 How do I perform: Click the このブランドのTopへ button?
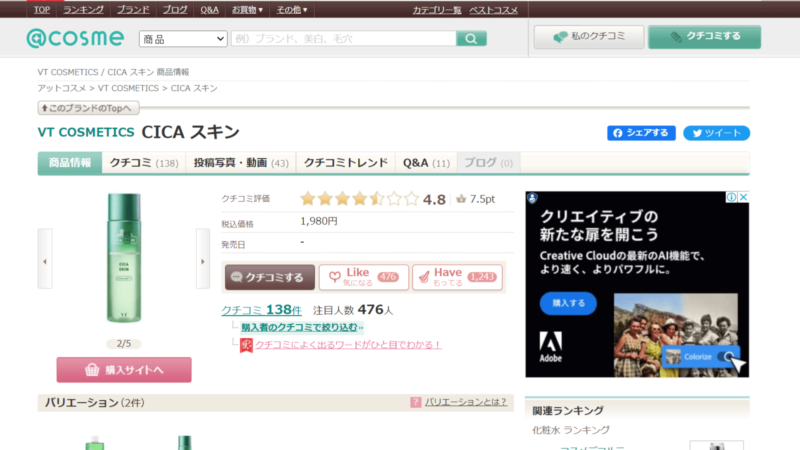(88, 108)
